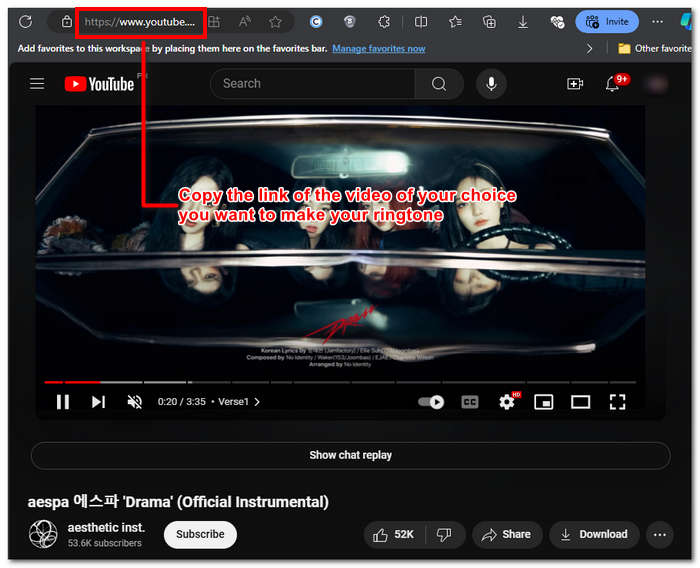
Task: Open the blue C extension icon
Action: (316, 21)
